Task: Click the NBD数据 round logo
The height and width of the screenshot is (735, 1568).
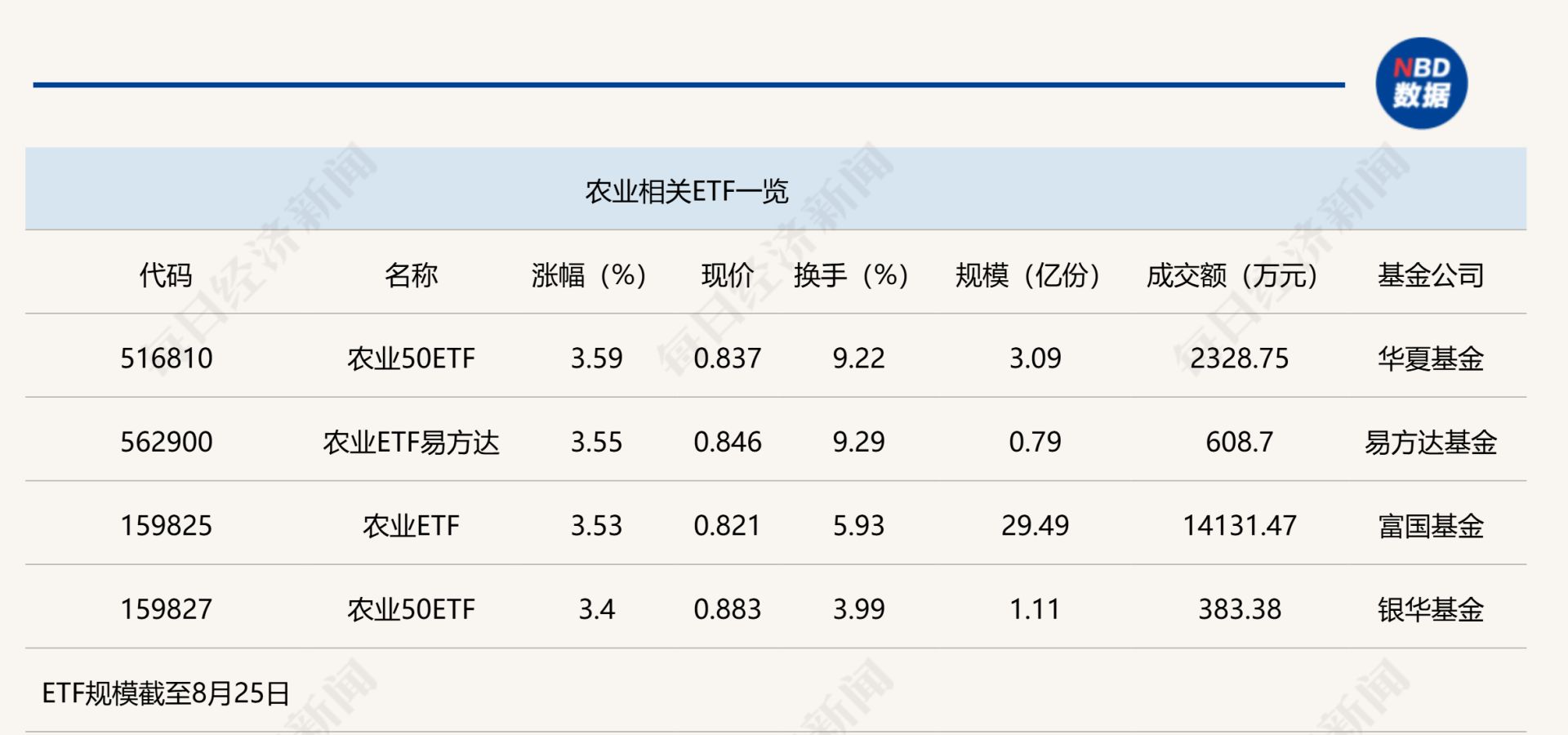Action: pos(1421,83)
